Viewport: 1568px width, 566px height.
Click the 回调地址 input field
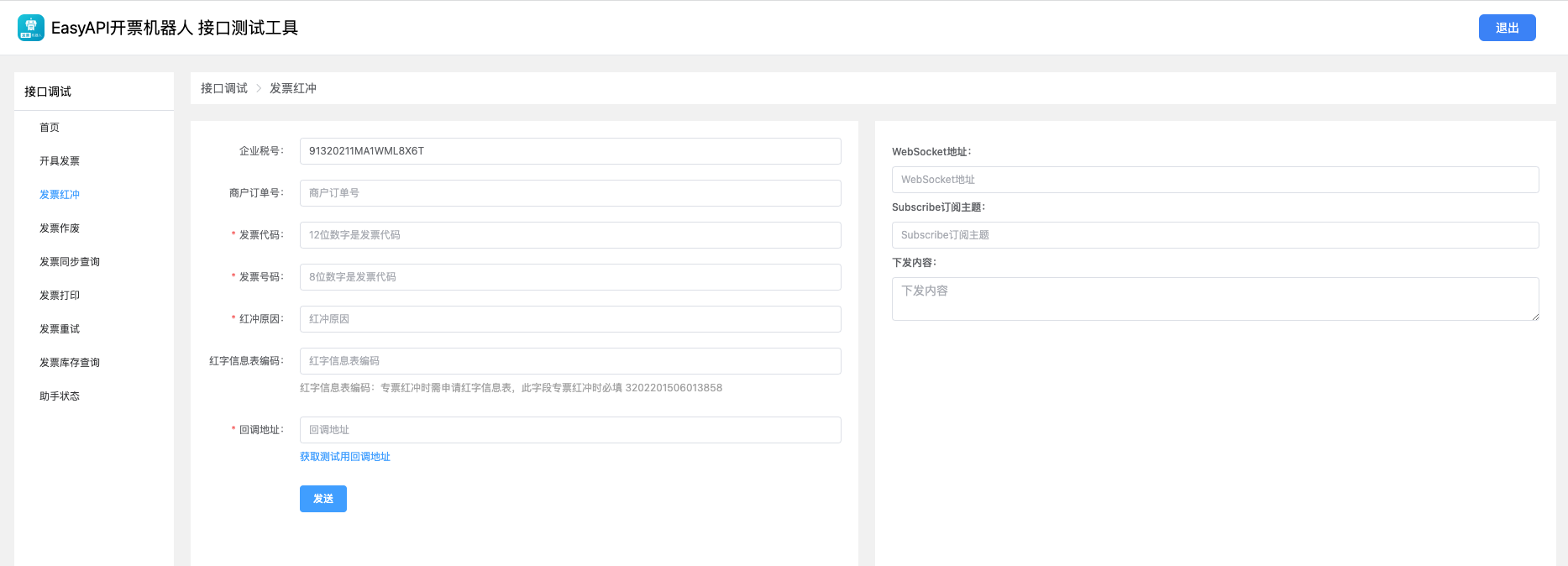pos(570,430)
